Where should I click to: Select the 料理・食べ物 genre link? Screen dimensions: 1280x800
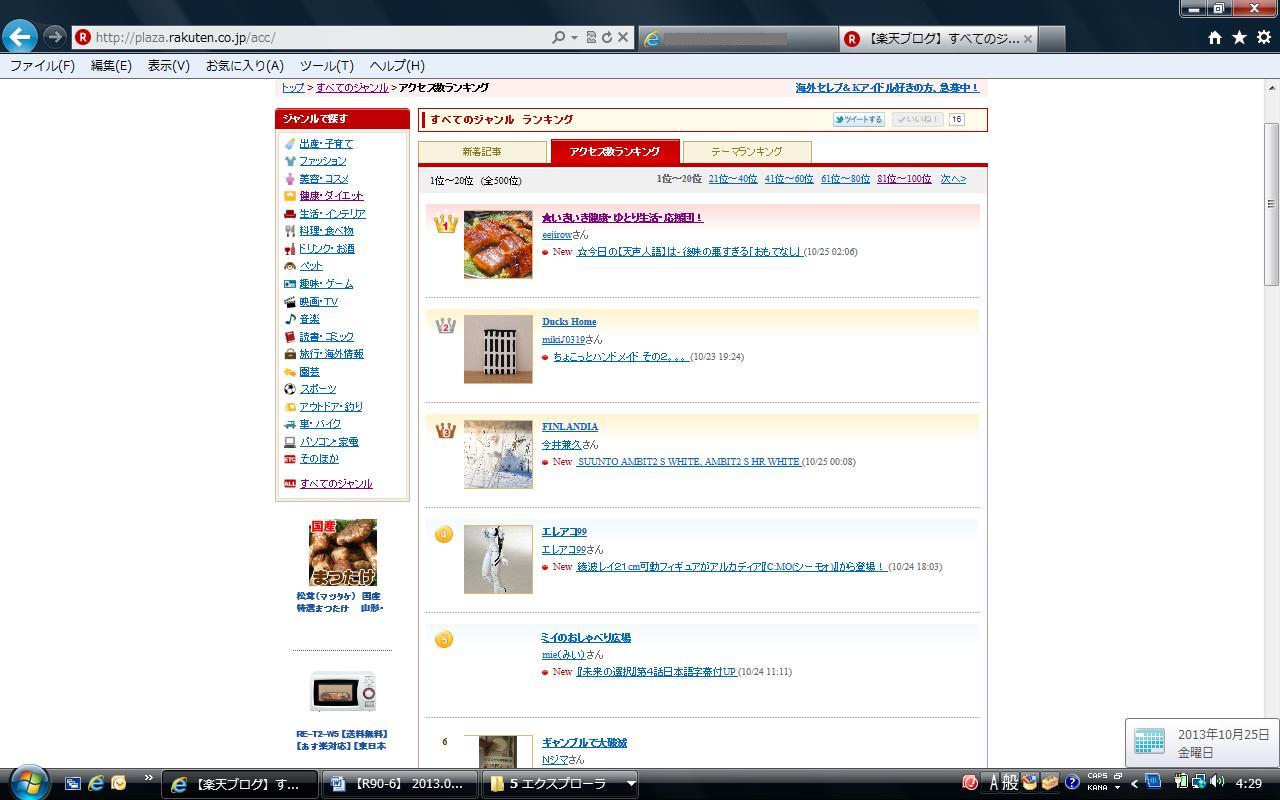point(326,231)
